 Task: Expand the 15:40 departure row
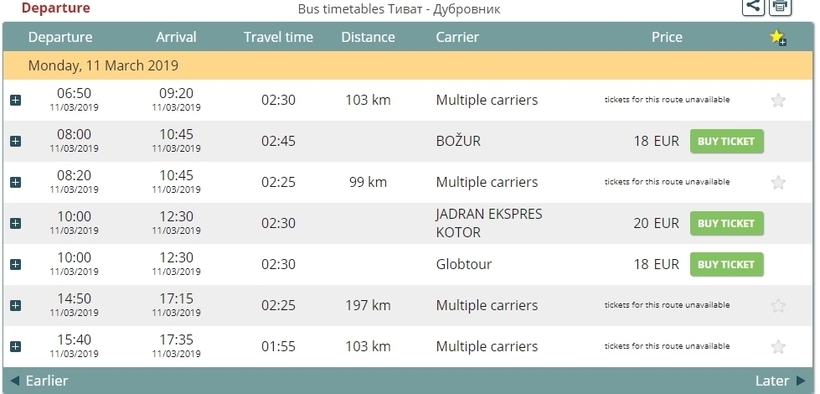click(16, 346)
